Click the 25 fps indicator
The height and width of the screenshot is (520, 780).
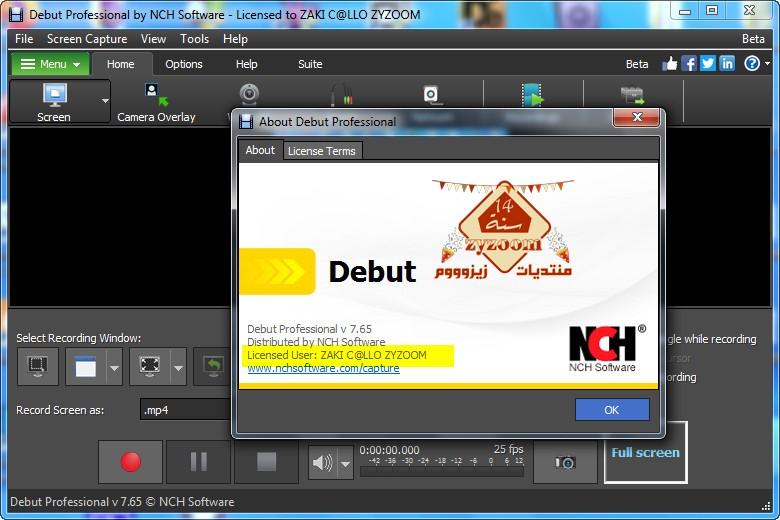point(508,449)
